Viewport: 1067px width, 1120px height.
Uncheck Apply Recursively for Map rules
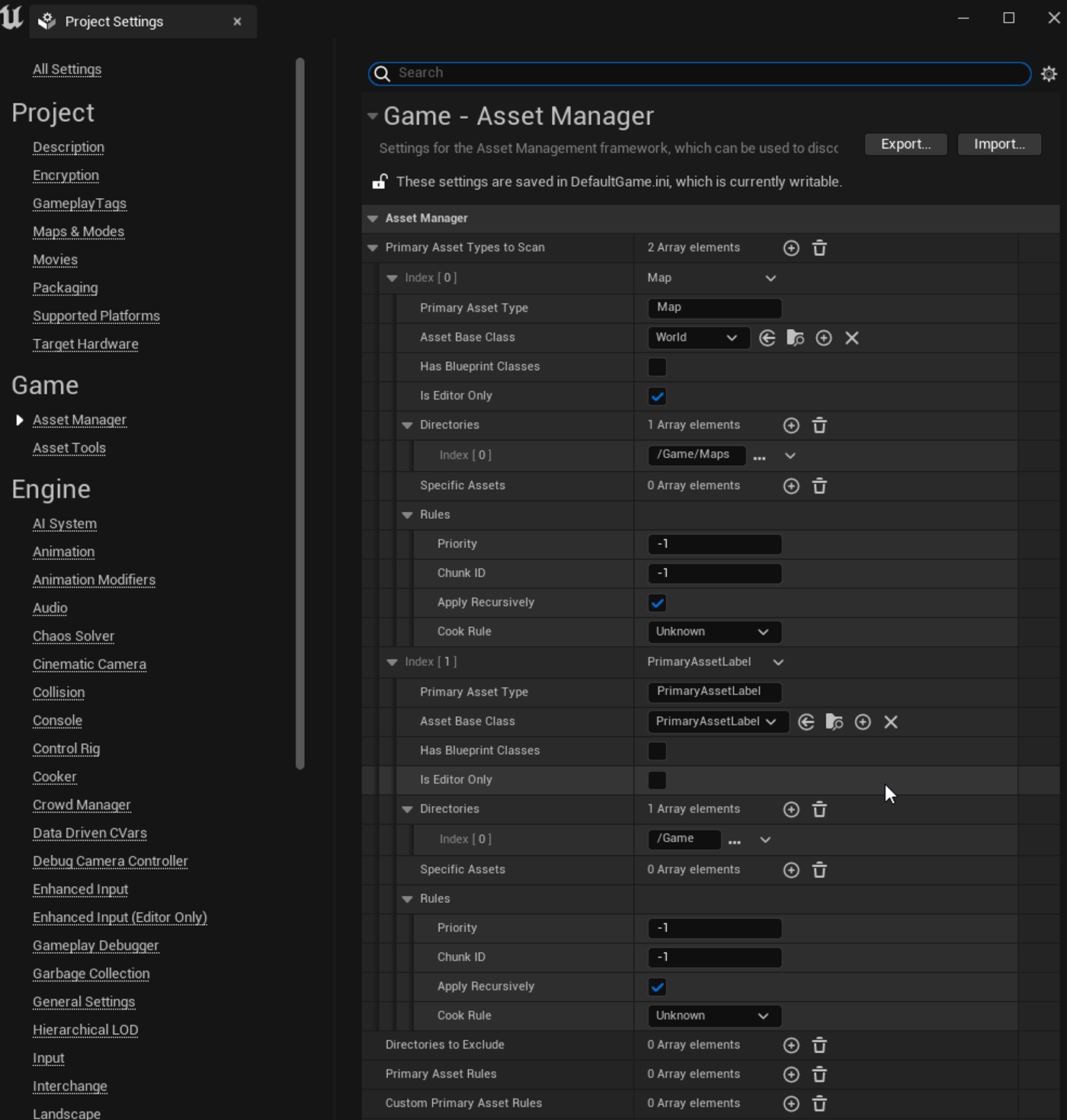coord(657,603)
